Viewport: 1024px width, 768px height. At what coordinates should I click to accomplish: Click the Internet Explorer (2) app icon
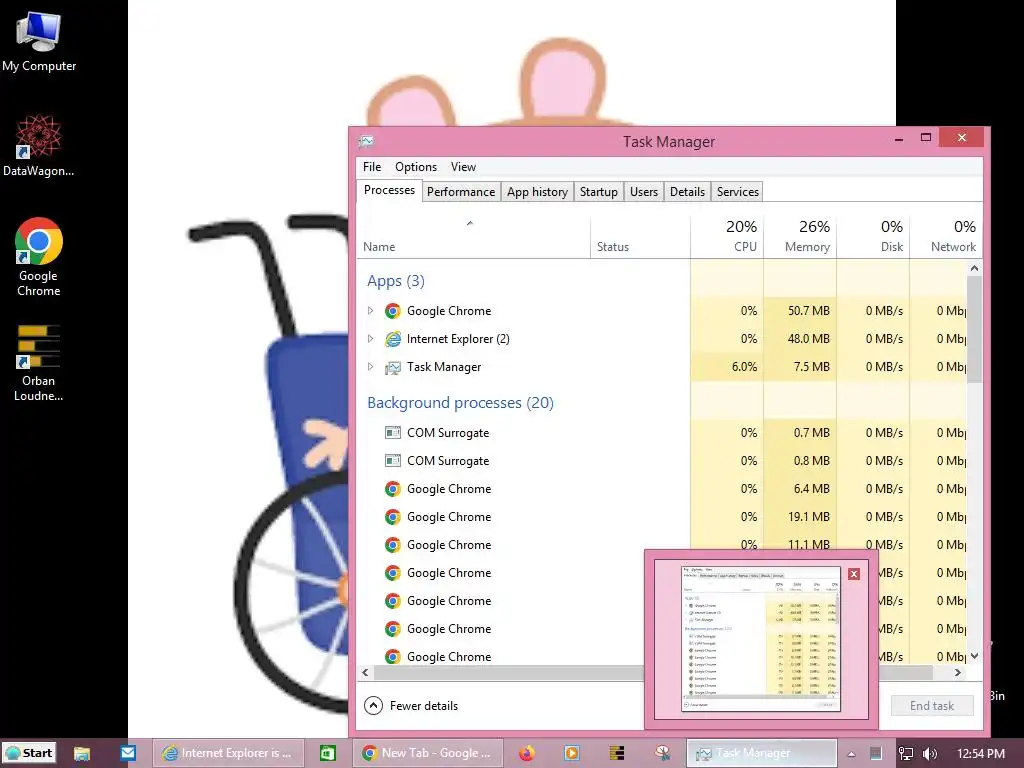[392, 339]
